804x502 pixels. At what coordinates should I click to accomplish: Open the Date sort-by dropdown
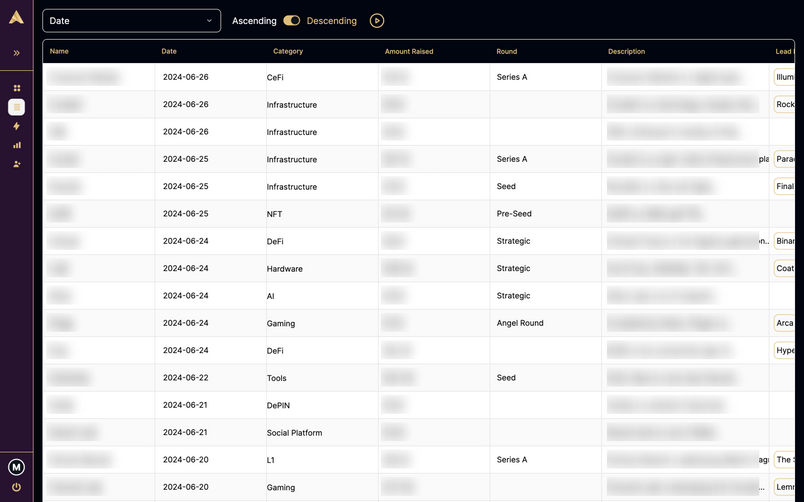coord(131,21)
